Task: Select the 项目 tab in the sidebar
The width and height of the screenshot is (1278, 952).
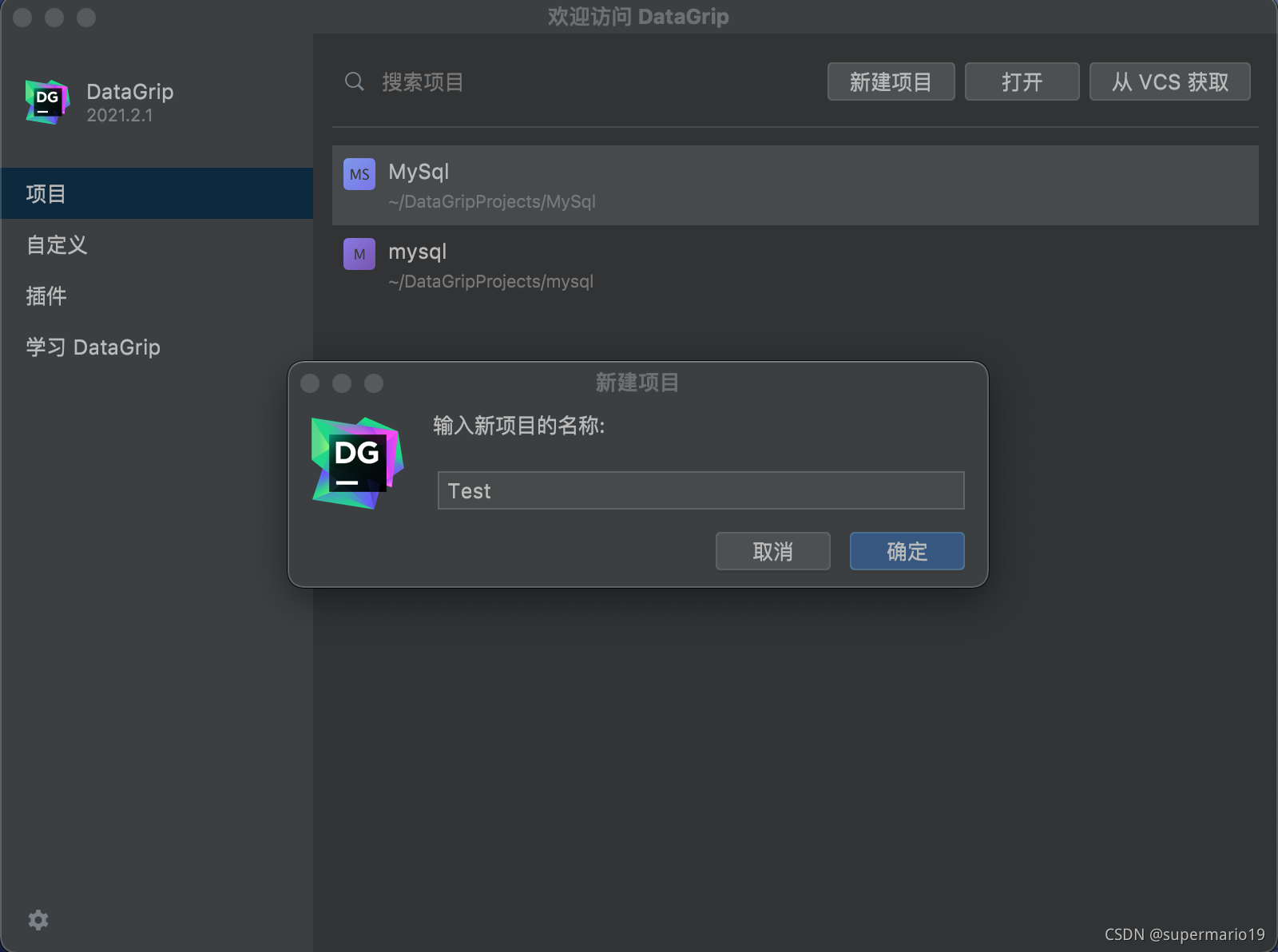Action: click(x=157, y=193)
